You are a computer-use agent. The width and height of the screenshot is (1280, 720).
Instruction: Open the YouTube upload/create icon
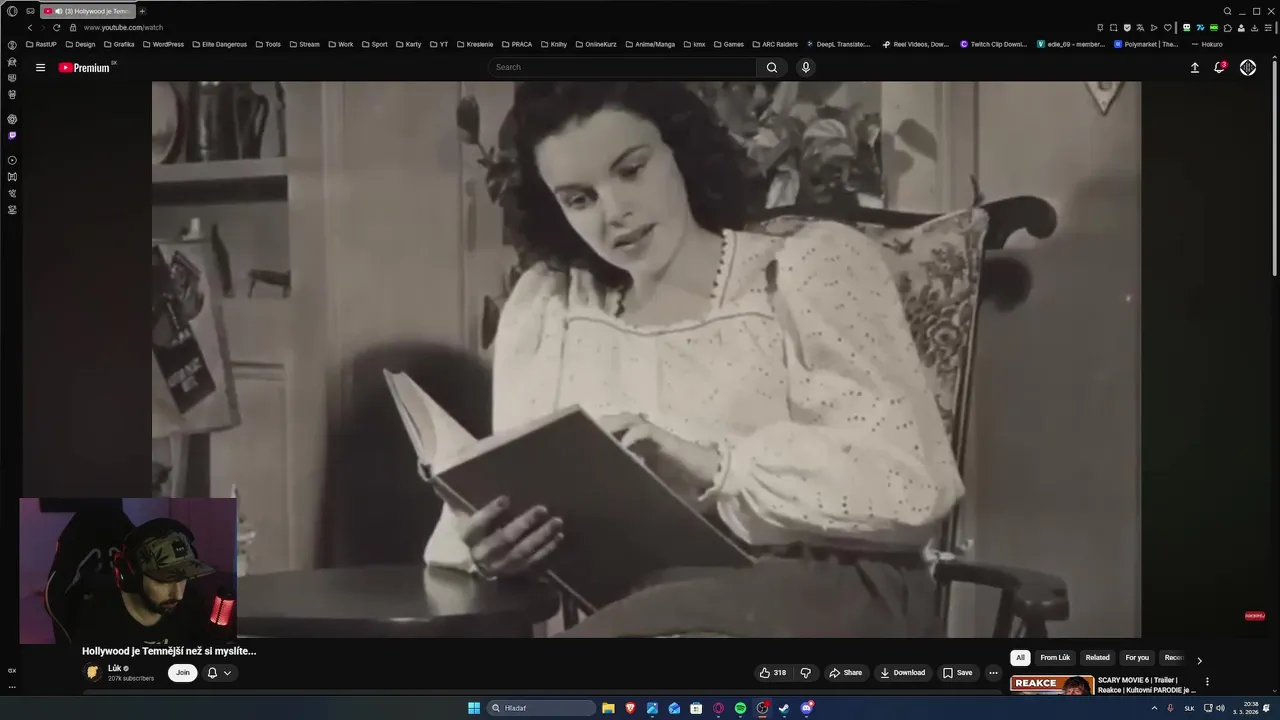click(1194, 68)
